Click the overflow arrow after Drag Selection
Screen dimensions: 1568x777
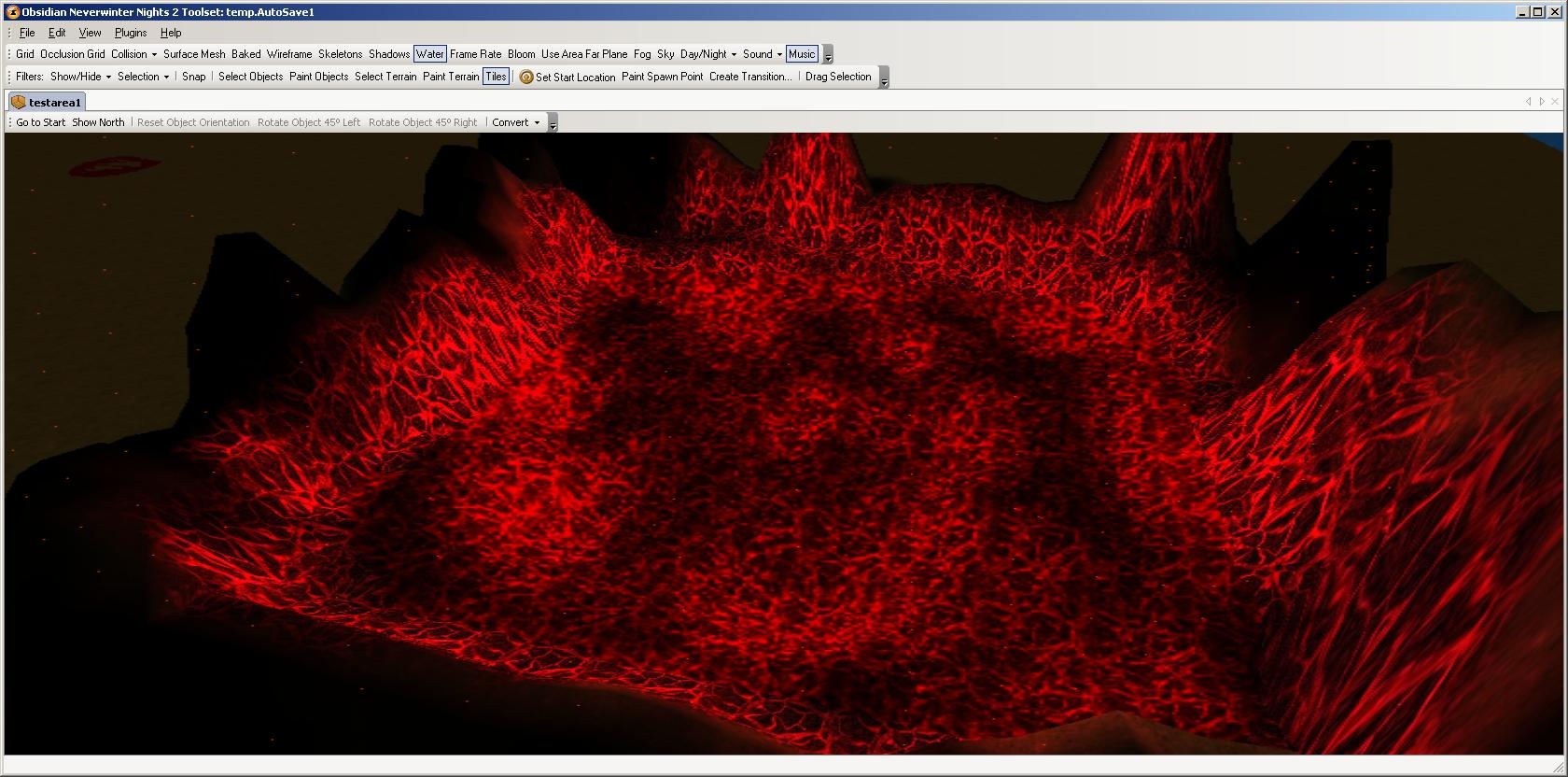884,78
